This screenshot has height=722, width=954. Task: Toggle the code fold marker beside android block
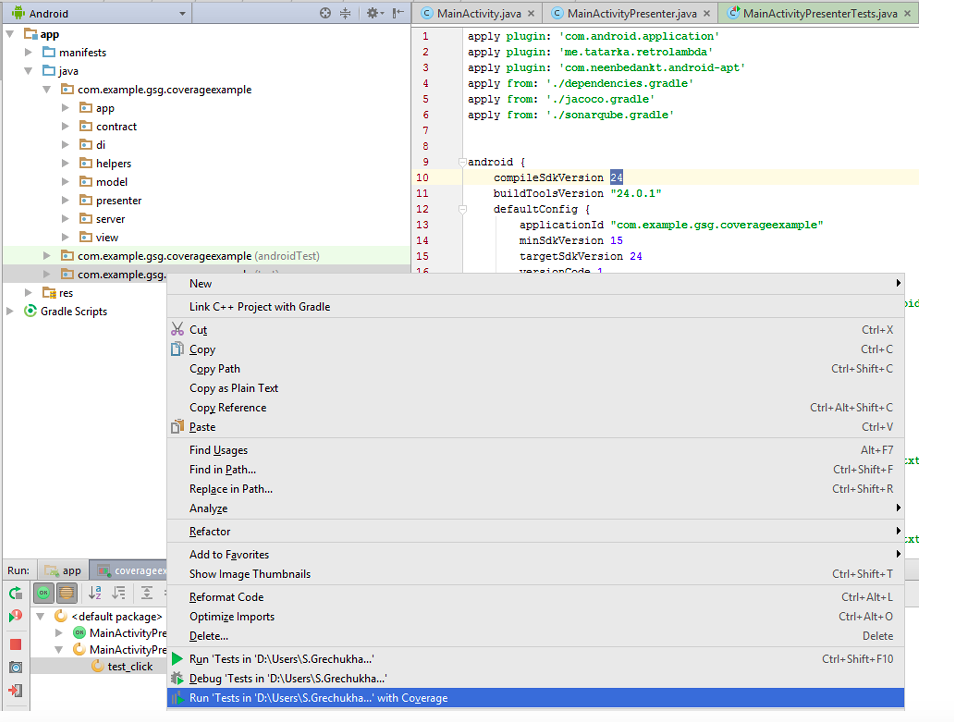point(462,162)
